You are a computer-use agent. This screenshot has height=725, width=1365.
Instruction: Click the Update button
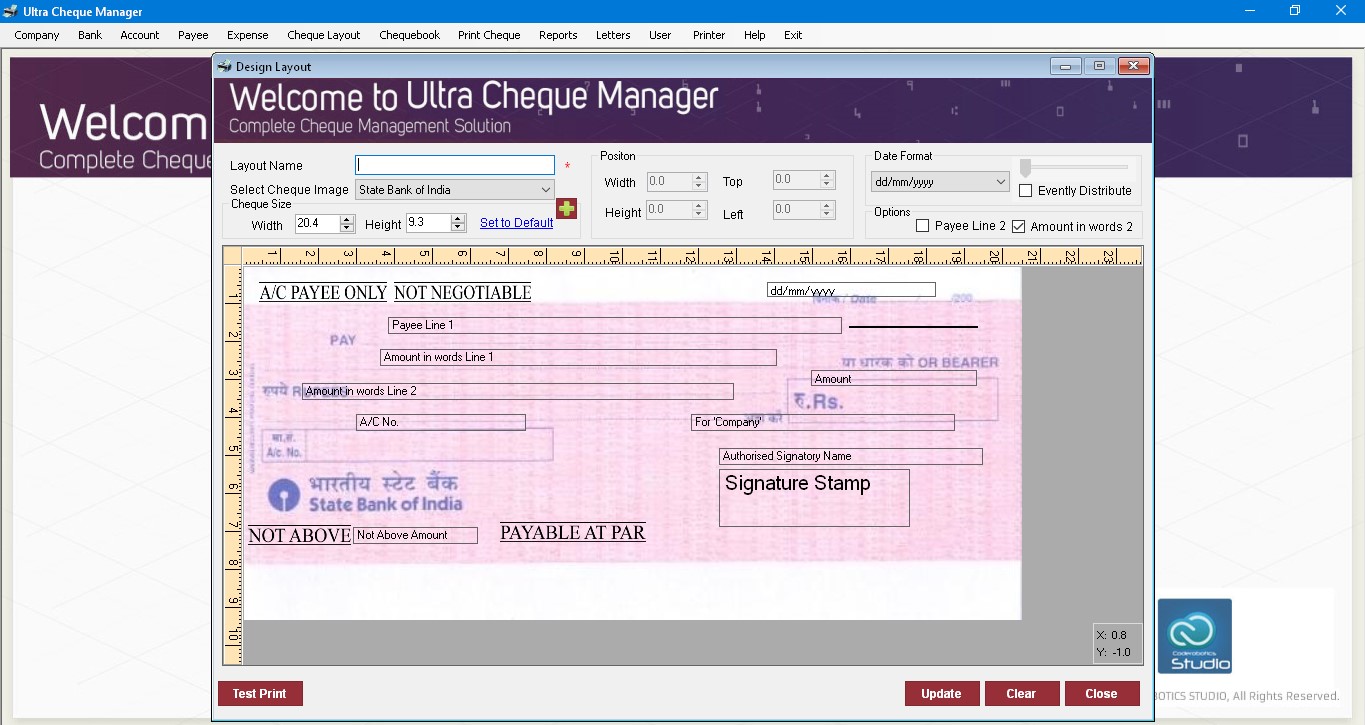[x=941, y=694]
